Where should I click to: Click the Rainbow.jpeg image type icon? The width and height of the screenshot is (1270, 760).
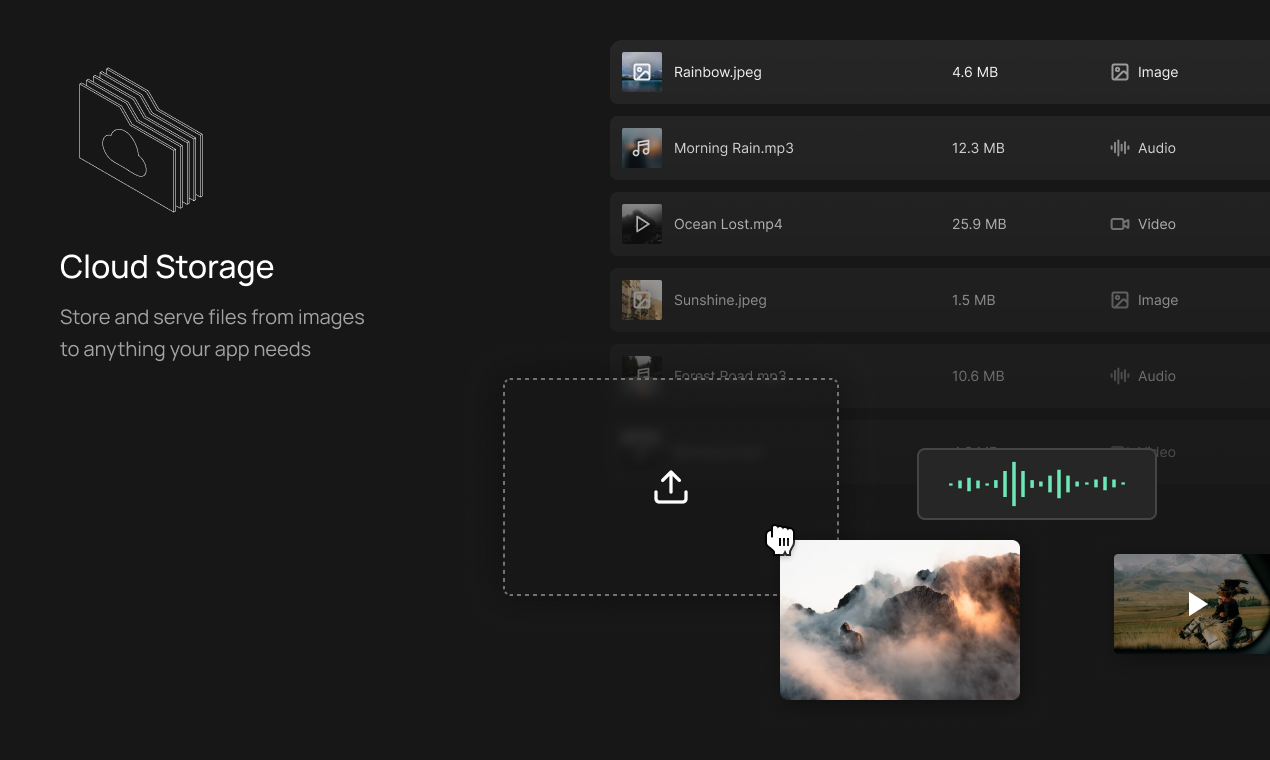click(1119, 72)
